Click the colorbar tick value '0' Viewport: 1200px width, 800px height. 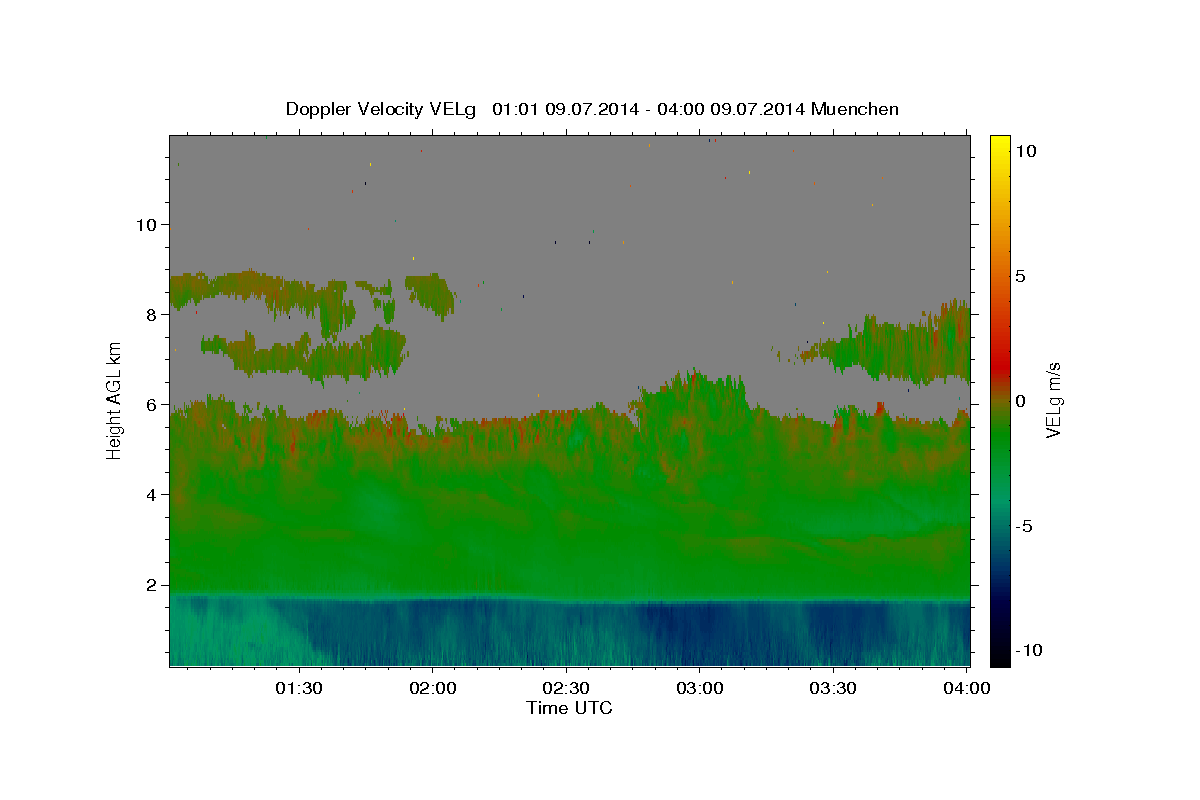1020,401
